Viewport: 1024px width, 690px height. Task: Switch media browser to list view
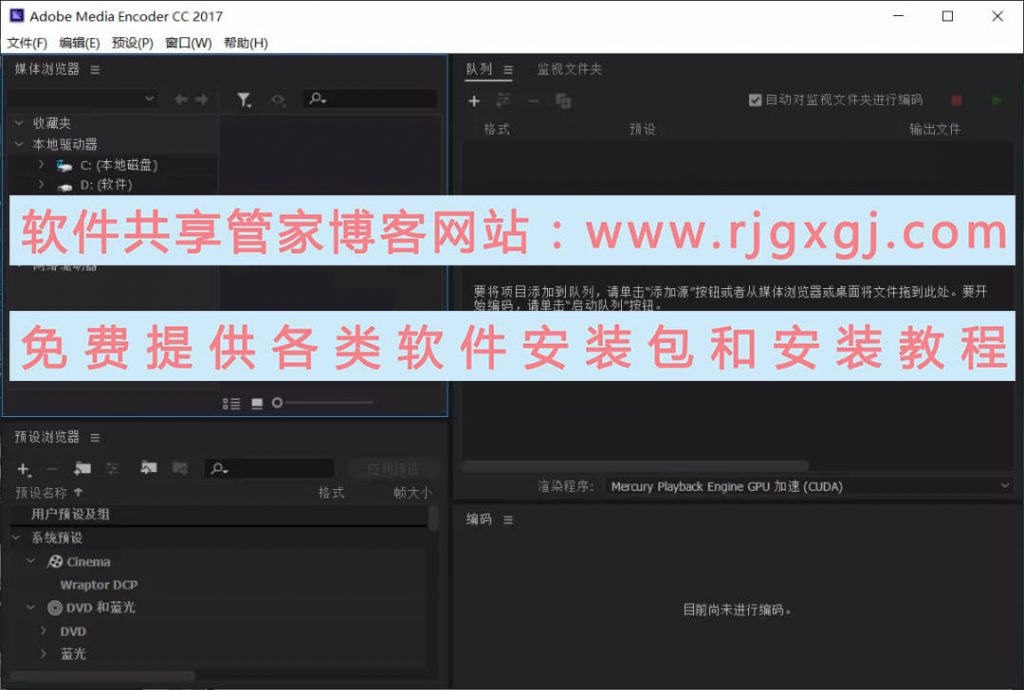pyautogui.click(x=231, y=403)
